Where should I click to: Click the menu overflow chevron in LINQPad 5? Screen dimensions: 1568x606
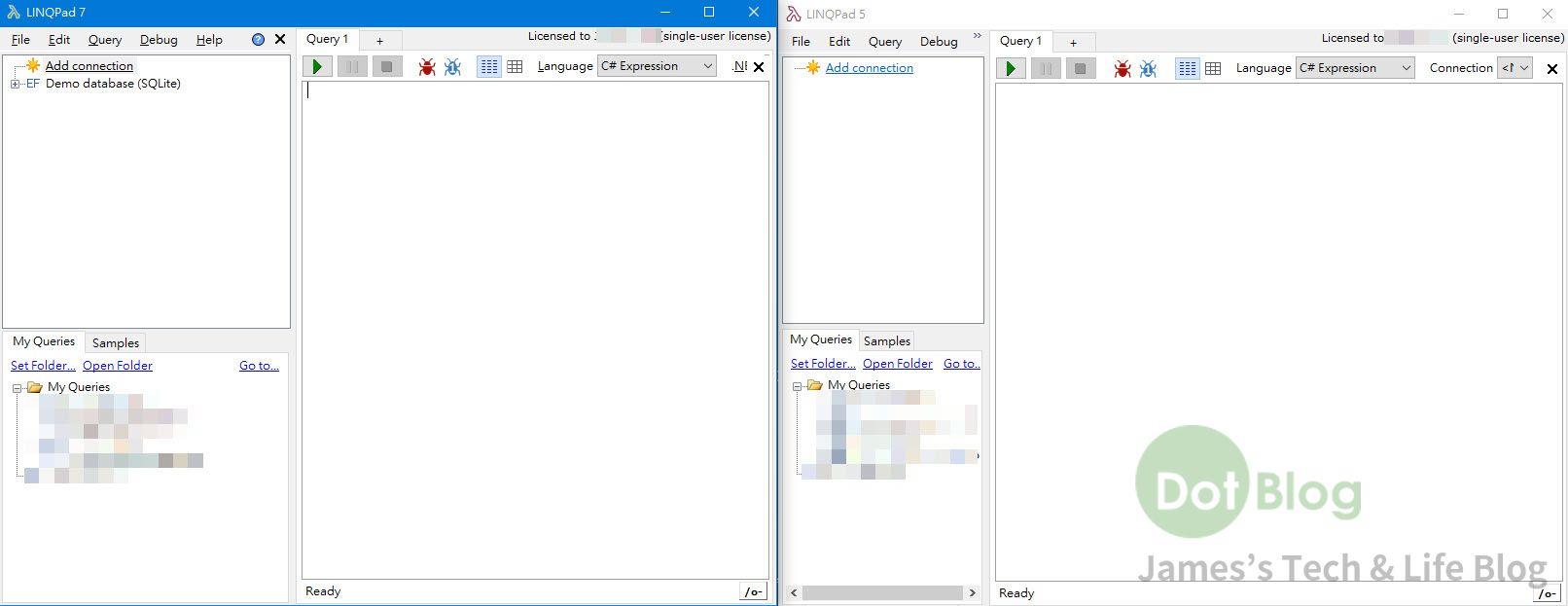pos(977,36)
